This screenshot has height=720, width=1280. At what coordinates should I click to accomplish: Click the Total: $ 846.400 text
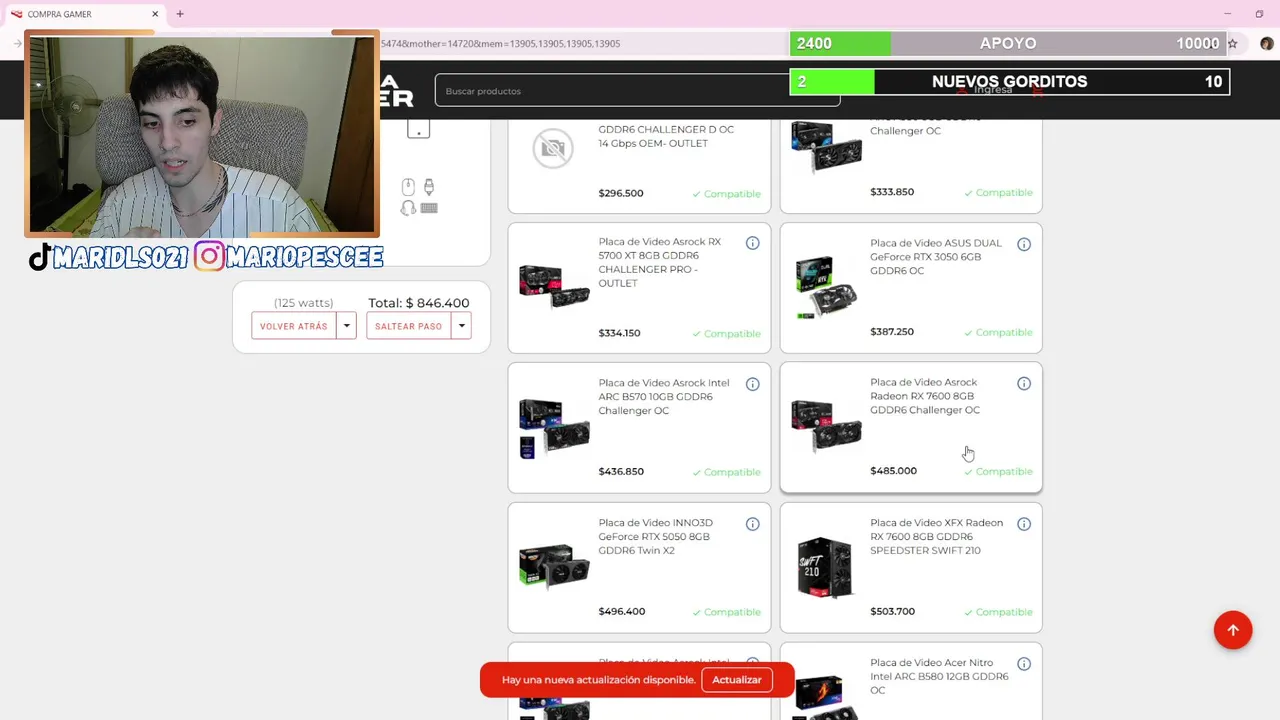pos(418,303)
